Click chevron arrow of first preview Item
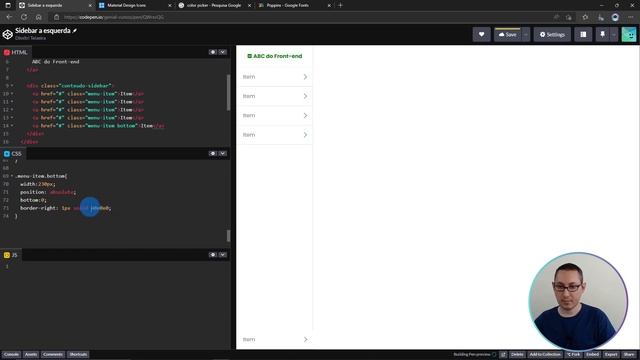Image resolution: width=640 pixels, height=360 pixels. (x=305, y=77)
